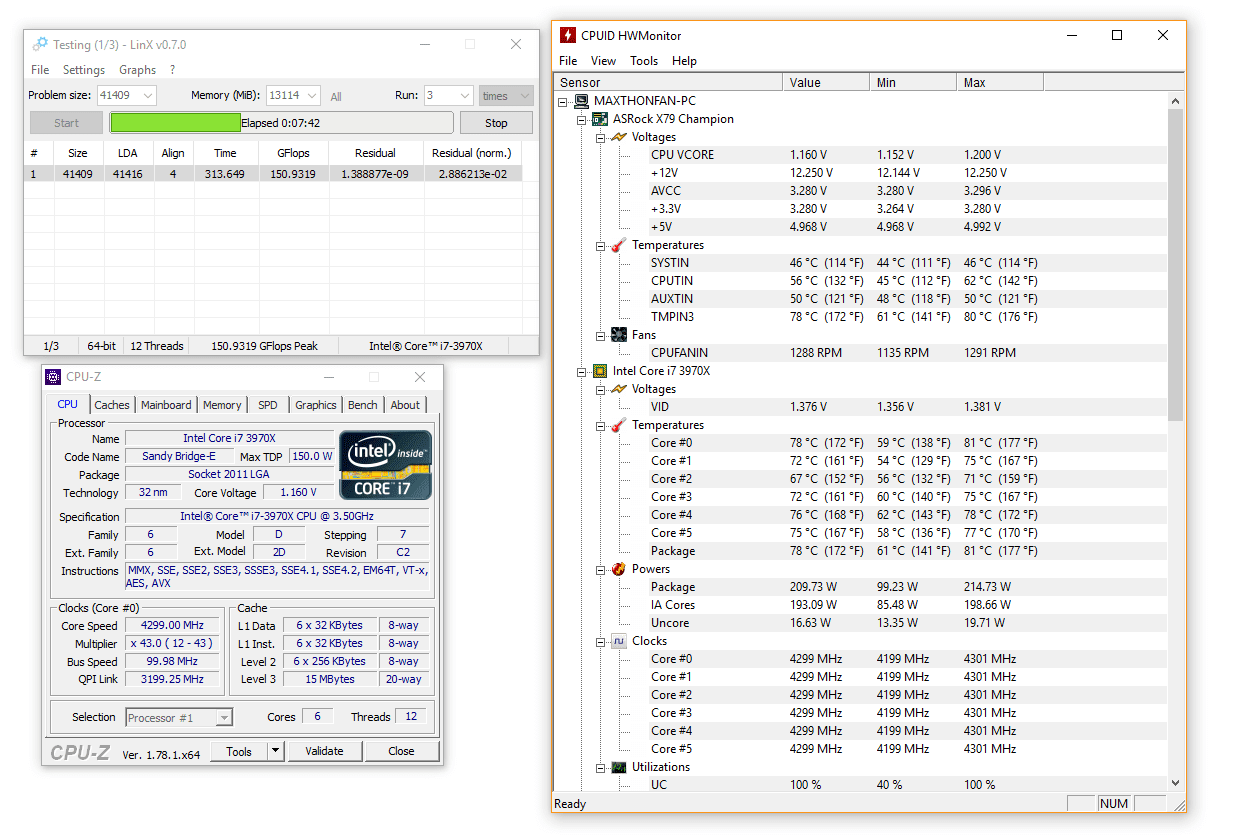Open the HWMonitor File menu
This screenshot has height=839, width=1247.
pyautogui.click(x=568, y=61)
